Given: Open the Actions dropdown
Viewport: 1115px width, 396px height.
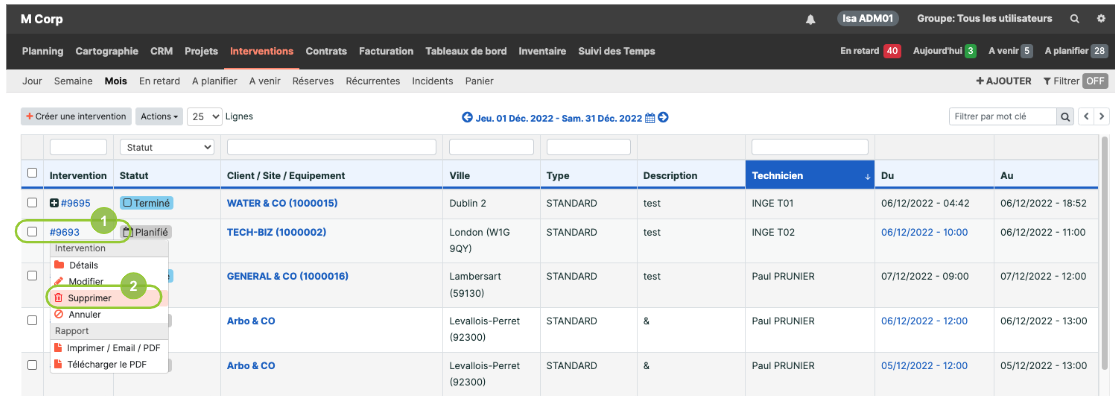Looking at the screenshot, I should (x=159, y=117).
